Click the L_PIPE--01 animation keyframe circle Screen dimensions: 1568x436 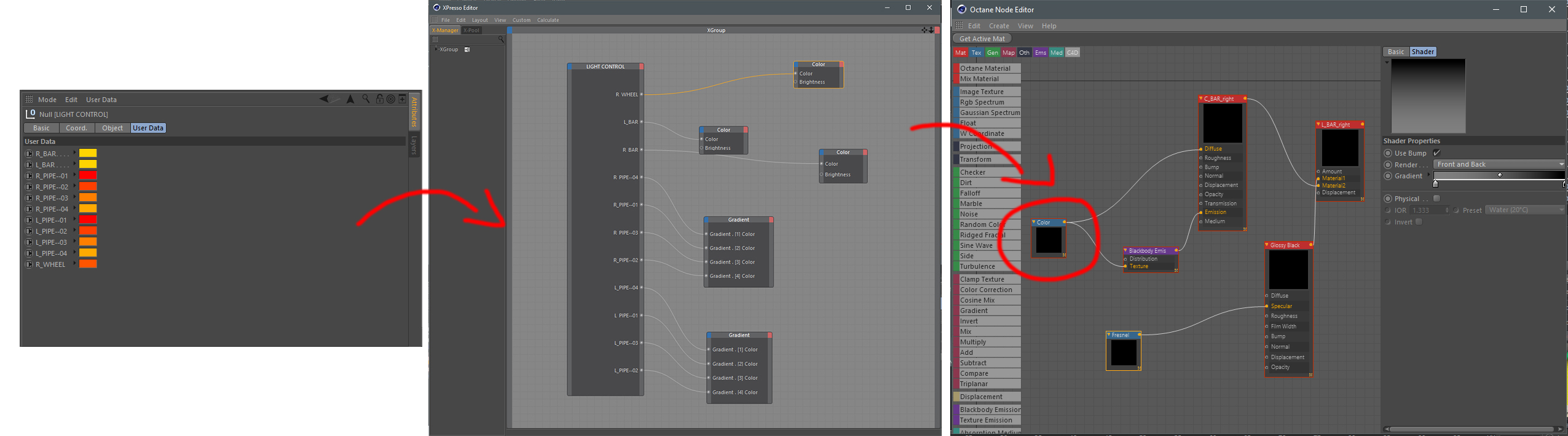(x=28, y=220)
